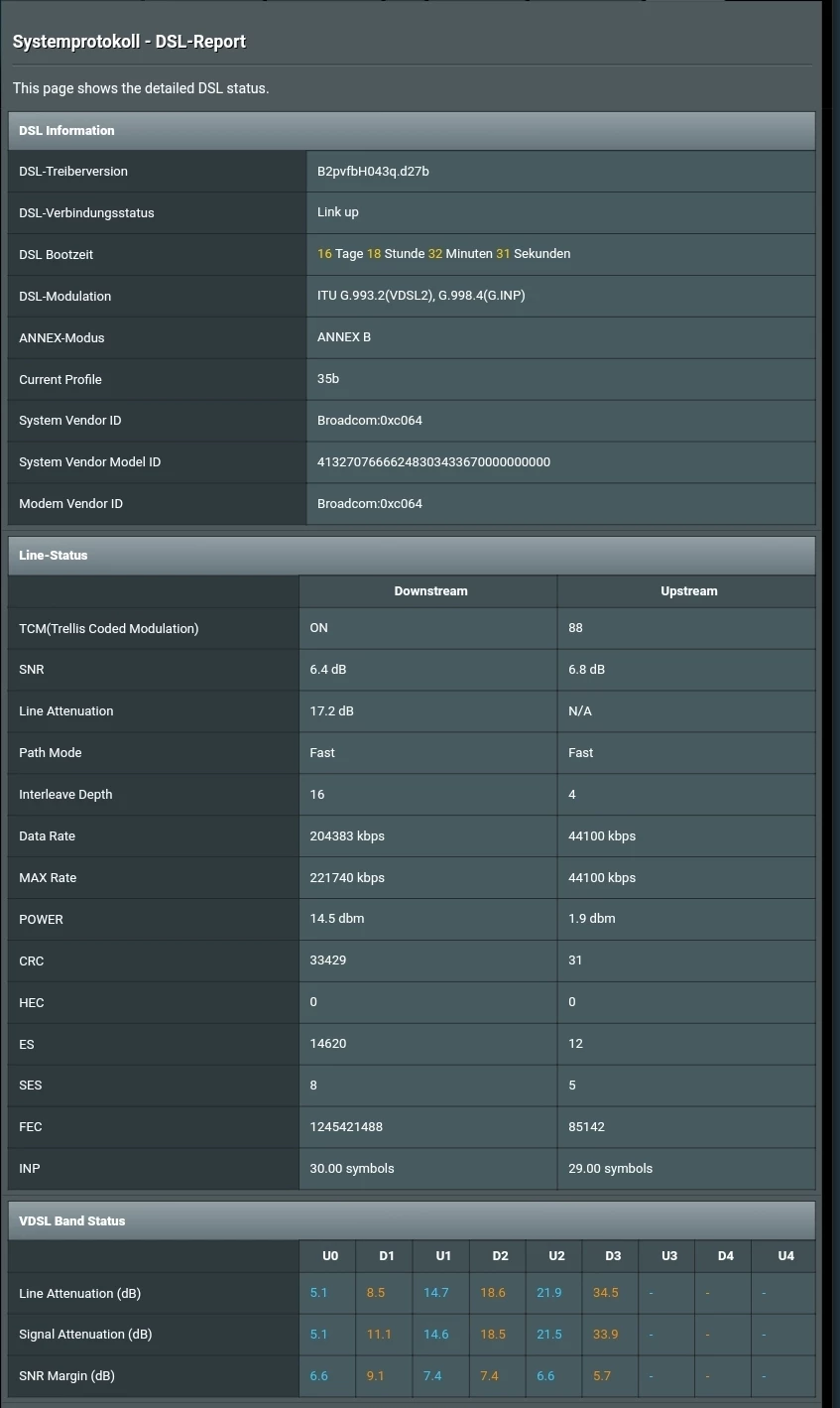Select the System Vendor Model ID number

433,461
